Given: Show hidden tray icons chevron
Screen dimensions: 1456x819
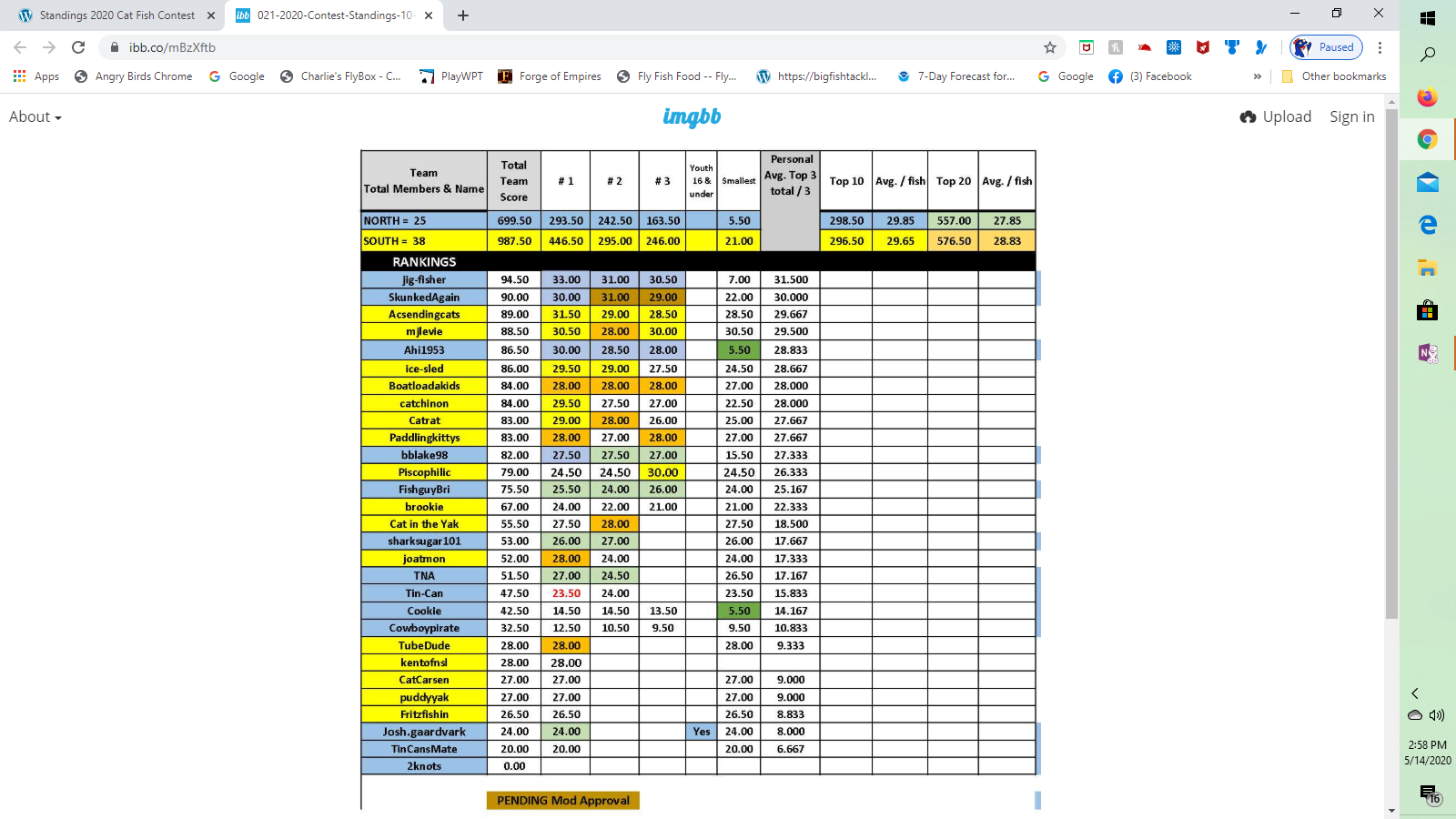Looking at the screenshot, I should (x=1415, y=693).
